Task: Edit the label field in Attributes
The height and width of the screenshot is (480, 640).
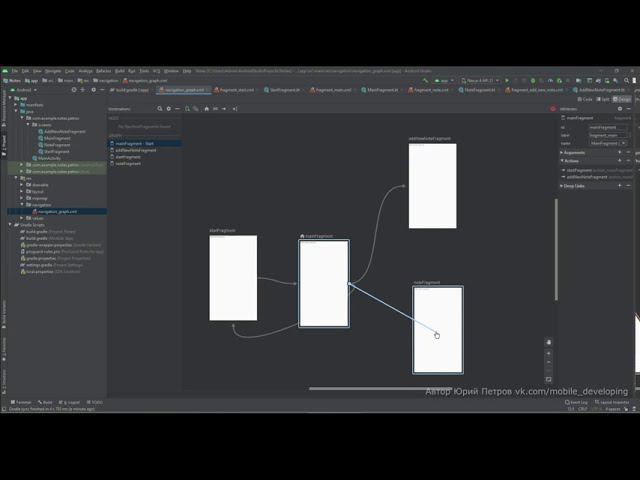Action: 608,135
